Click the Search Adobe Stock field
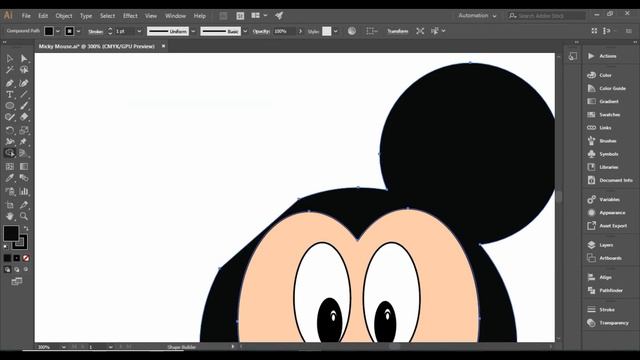 547,16
